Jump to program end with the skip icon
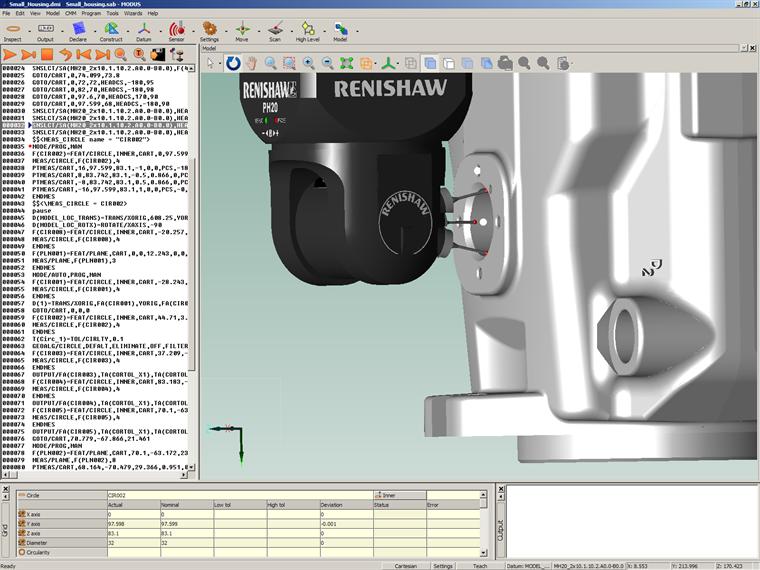 (102, 55)
